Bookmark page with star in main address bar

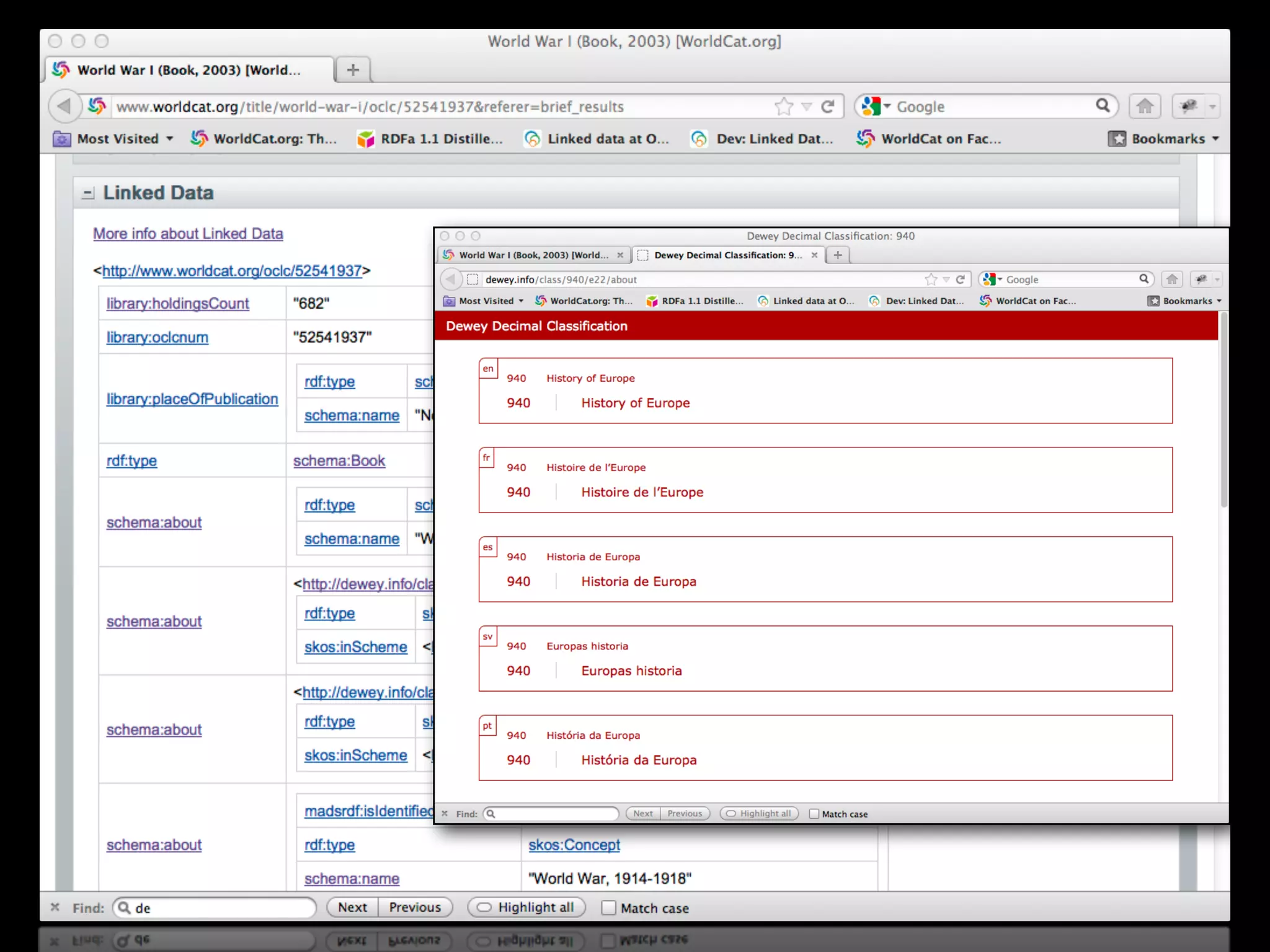pos(784,107)
